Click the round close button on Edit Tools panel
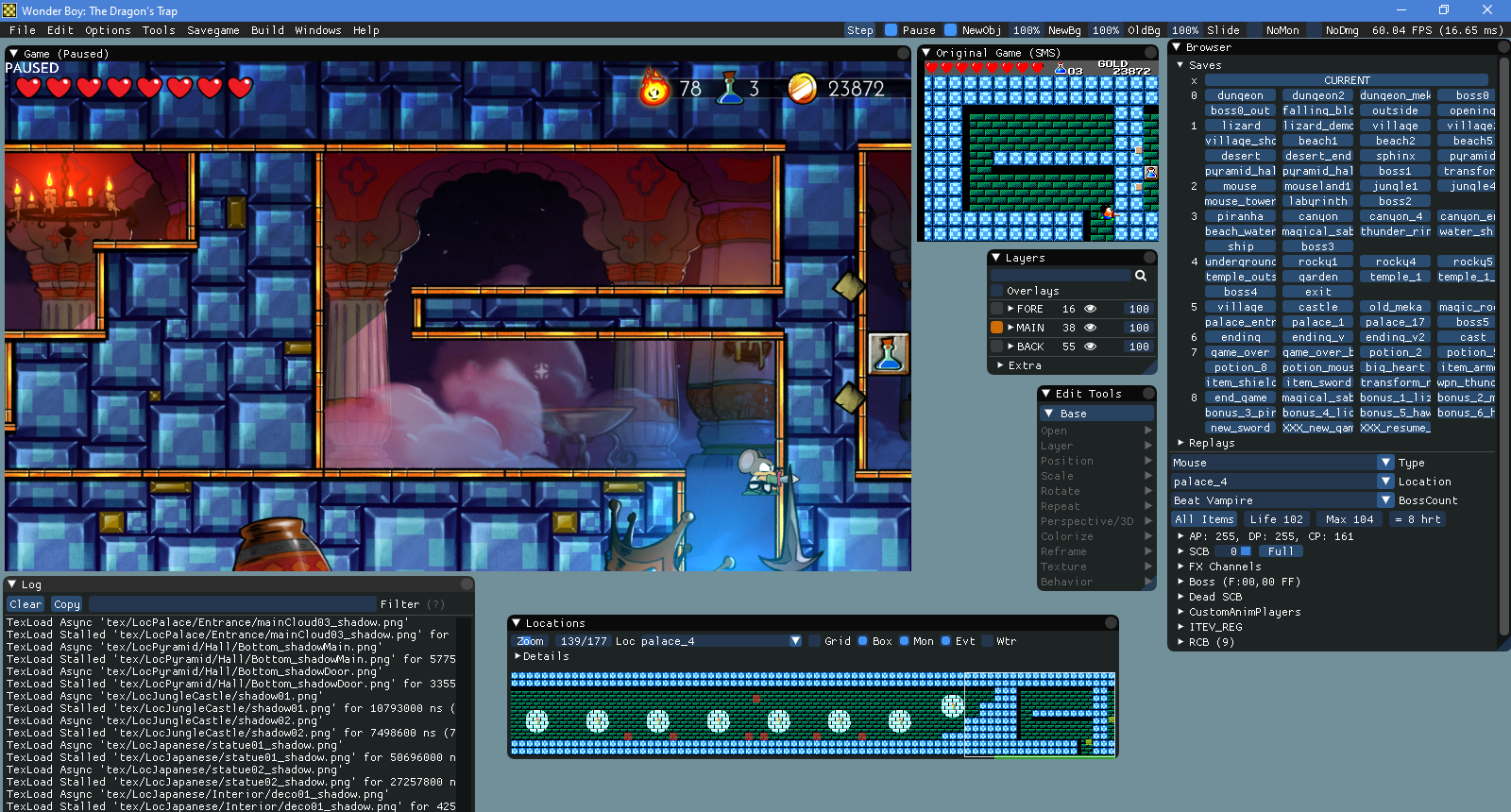This screenshot has height=812, width=1511. click(x=1149, y=394)
